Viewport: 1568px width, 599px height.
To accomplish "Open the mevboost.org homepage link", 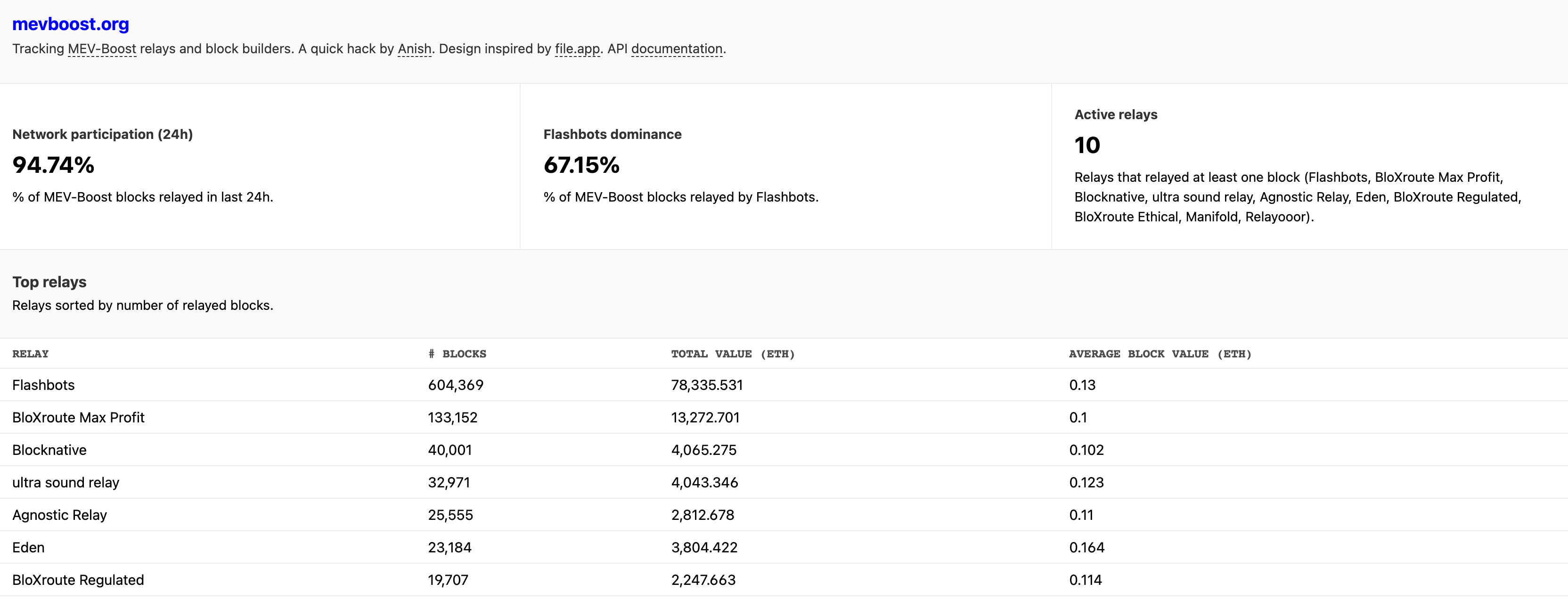I will 70,24.
